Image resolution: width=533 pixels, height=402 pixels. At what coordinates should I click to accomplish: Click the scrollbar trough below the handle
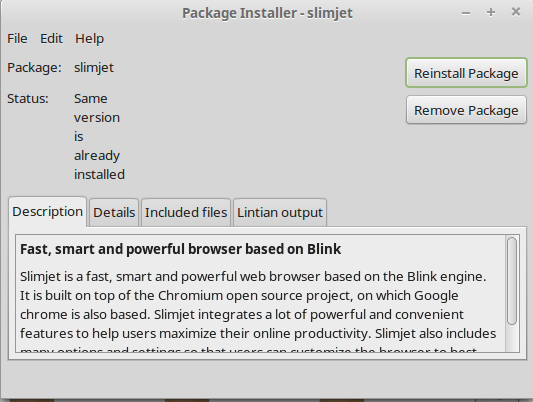pyautogui.click(x=512, y=338)
